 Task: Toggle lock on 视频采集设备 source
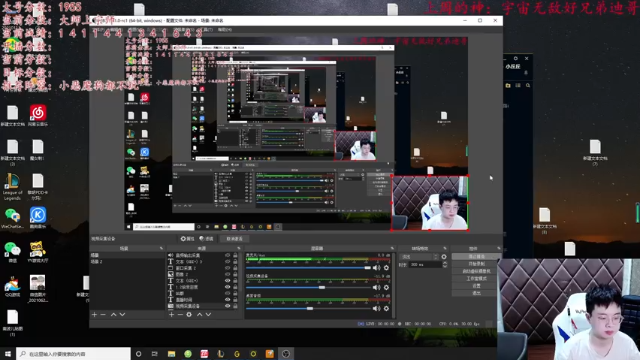pos(235,306)
